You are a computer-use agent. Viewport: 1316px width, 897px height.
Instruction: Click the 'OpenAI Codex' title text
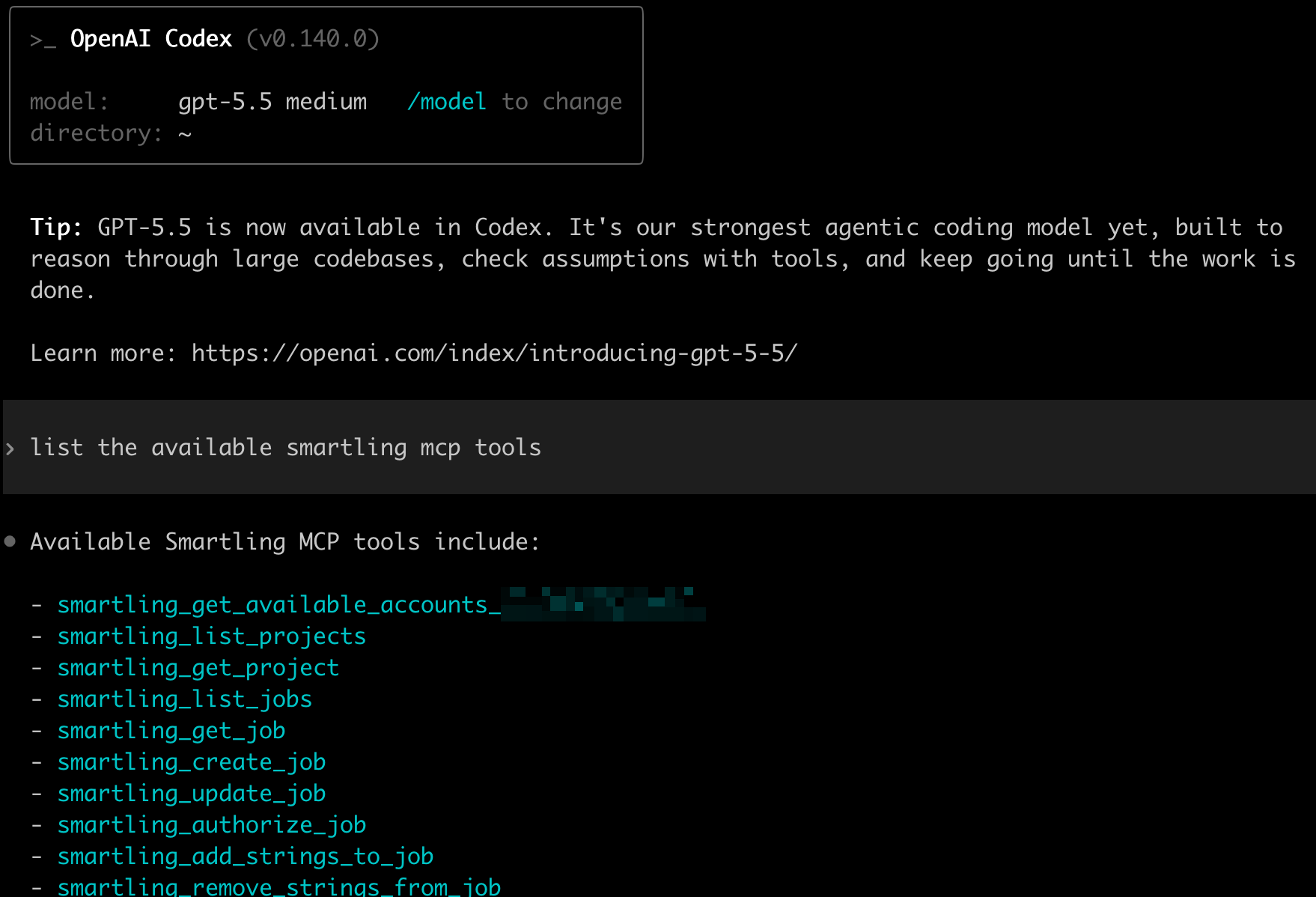click(151, 39)
